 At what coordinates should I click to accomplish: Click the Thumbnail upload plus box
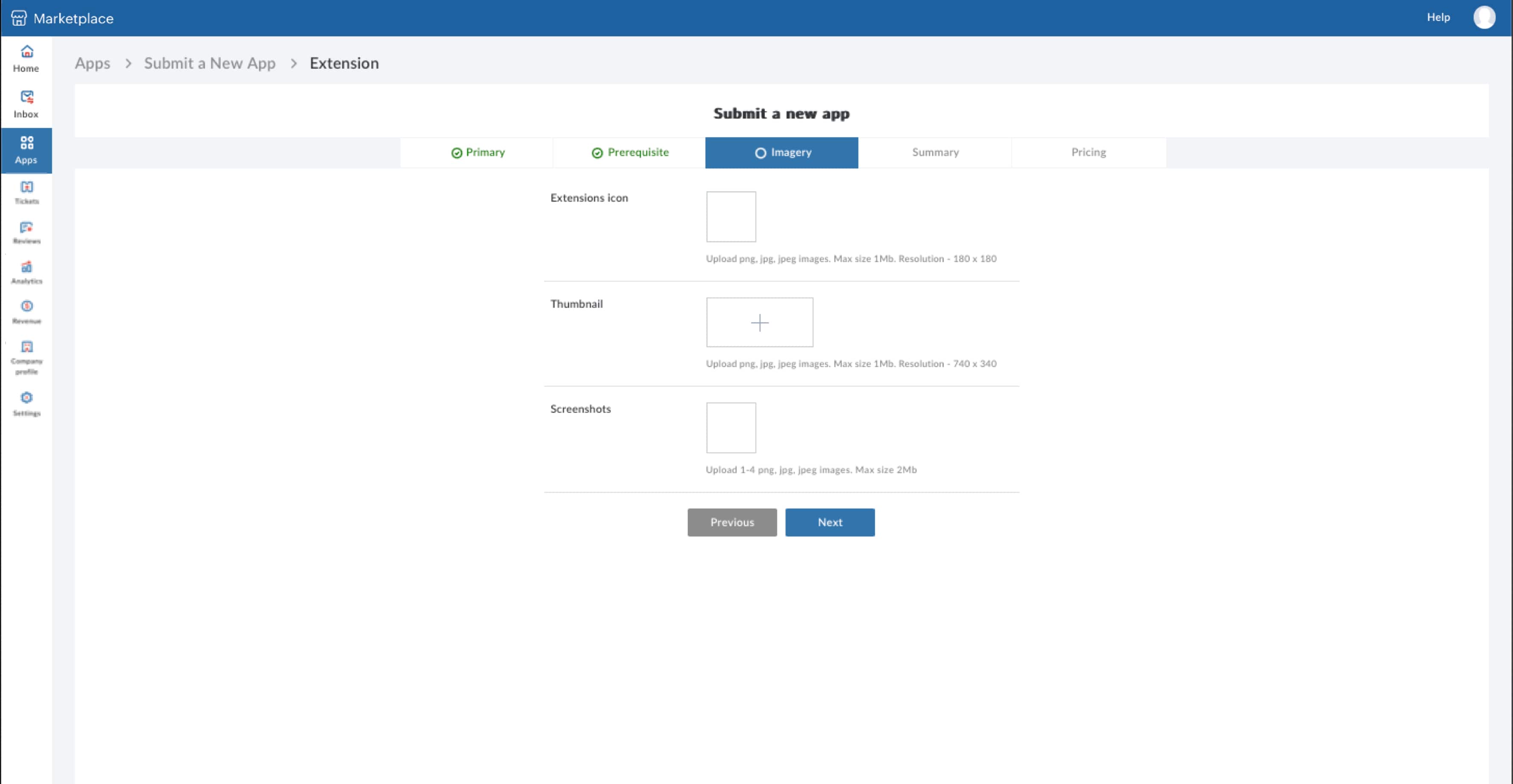[x=759, y=322]
